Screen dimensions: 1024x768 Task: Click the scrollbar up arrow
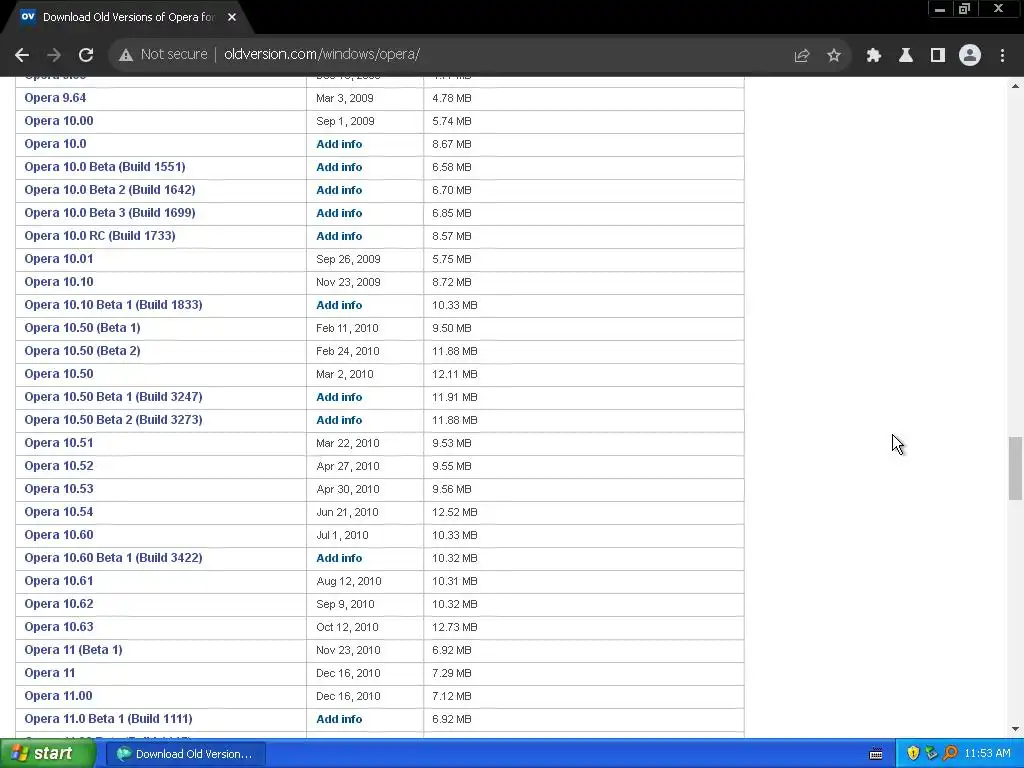coord(1015,86)
